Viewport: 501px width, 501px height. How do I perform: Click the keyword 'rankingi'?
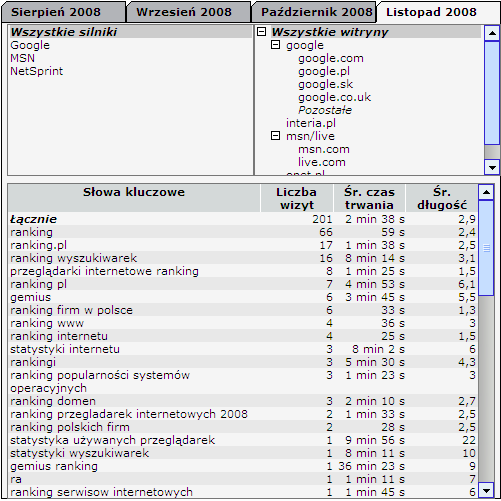[33, 362]
